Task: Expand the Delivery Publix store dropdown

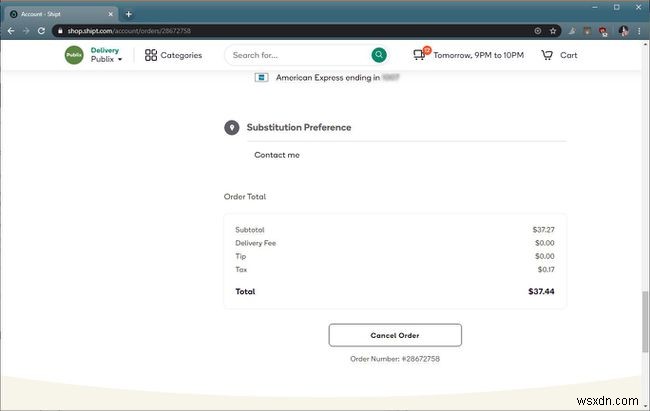Action: pyautogui.click(x=107, y=55)
